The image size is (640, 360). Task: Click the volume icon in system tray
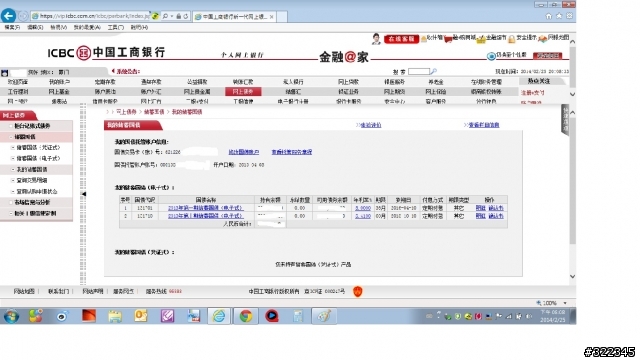point(529,316)
